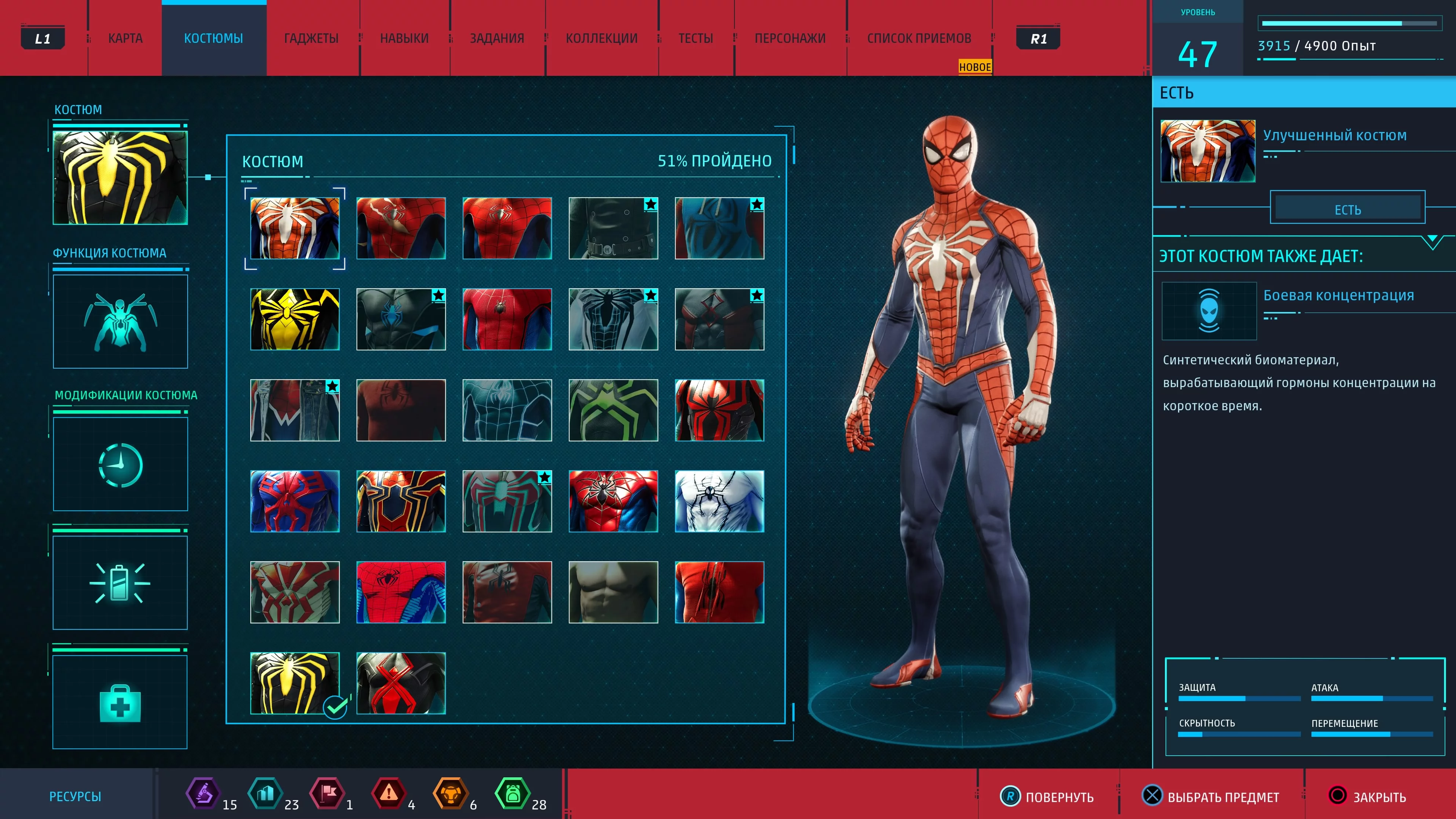
Task: Select the Боевая концентрация suit power icon
Action: (x=1209, y=311)
